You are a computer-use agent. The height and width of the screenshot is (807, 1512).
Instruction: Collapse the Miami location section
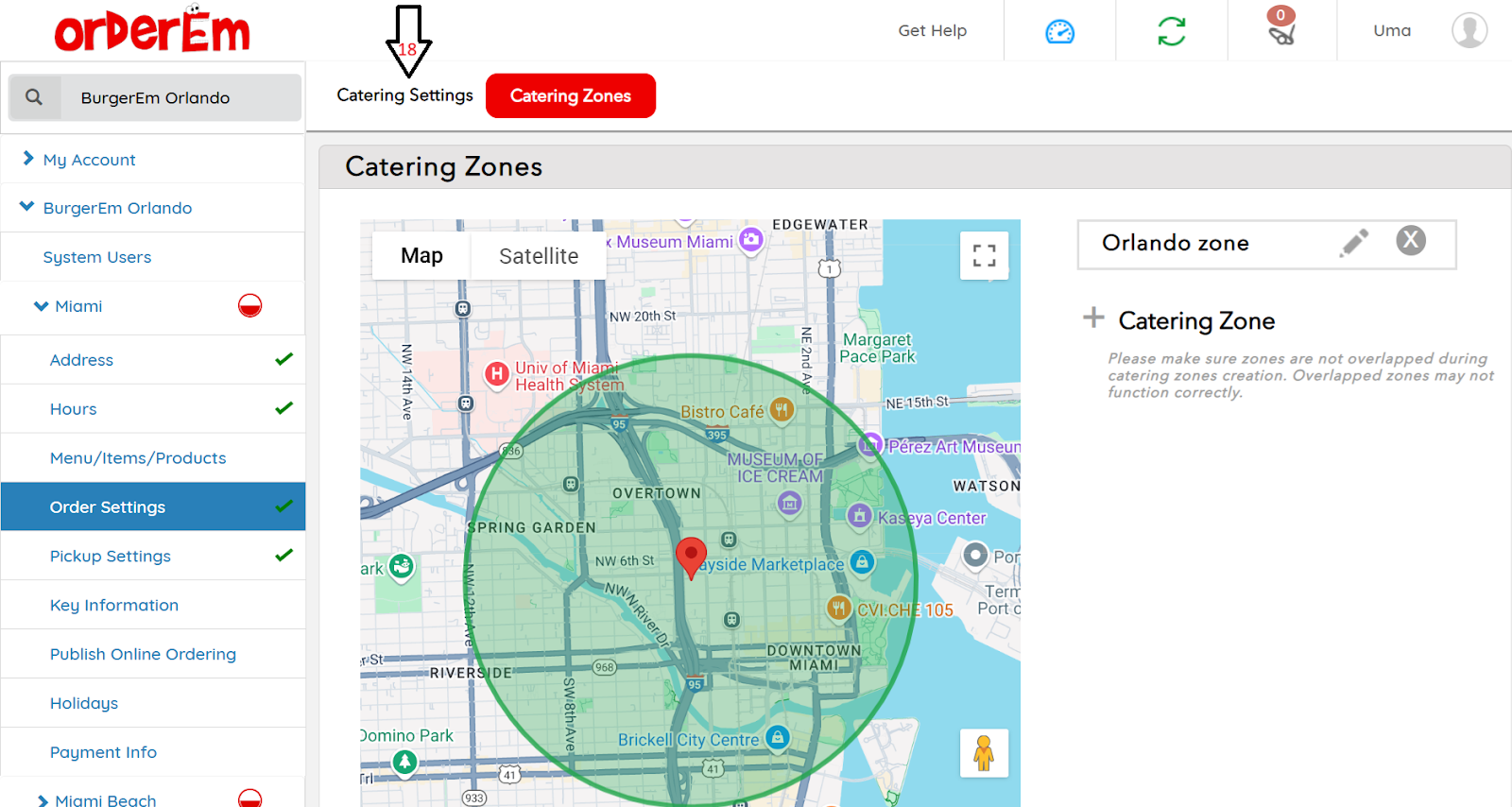coord(41,306)
